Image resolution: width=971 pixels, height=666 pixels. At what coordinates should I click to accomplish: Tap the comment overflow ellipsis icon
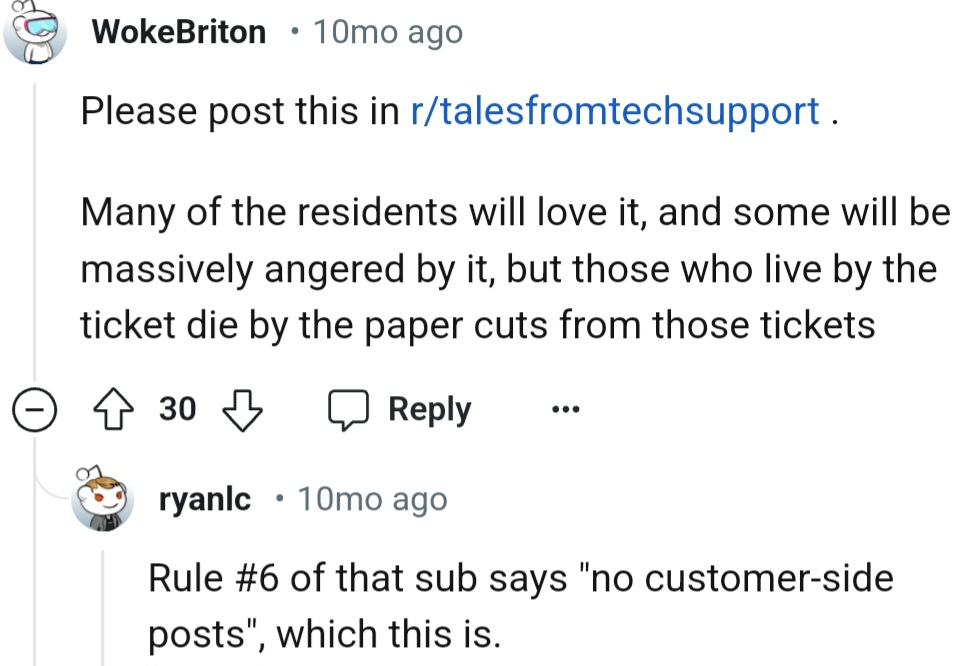pos(566,408)
